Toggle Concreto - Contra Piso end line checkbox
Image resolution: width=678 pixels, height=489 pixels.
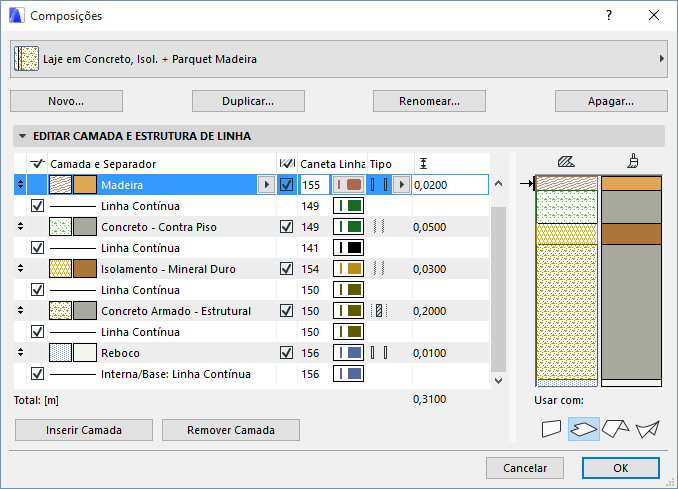[286, 227]
